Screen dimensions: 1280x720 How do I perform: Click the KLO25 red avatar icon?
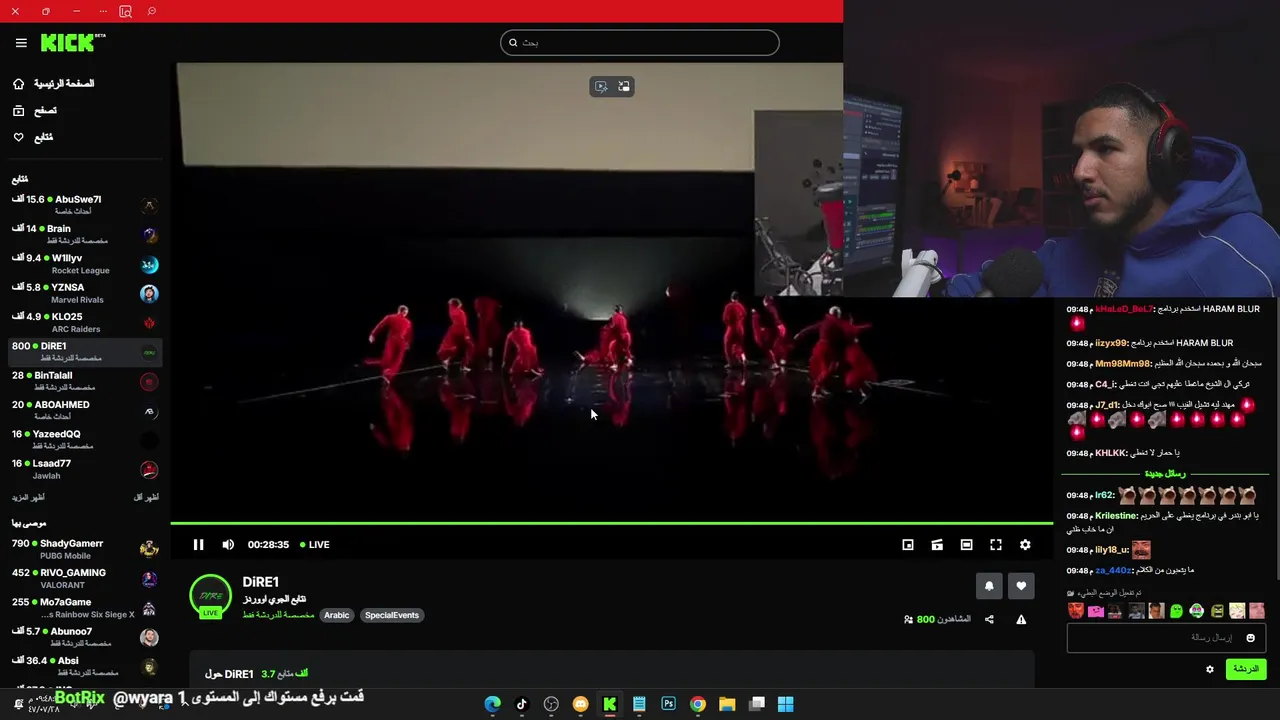click(149, 323)
